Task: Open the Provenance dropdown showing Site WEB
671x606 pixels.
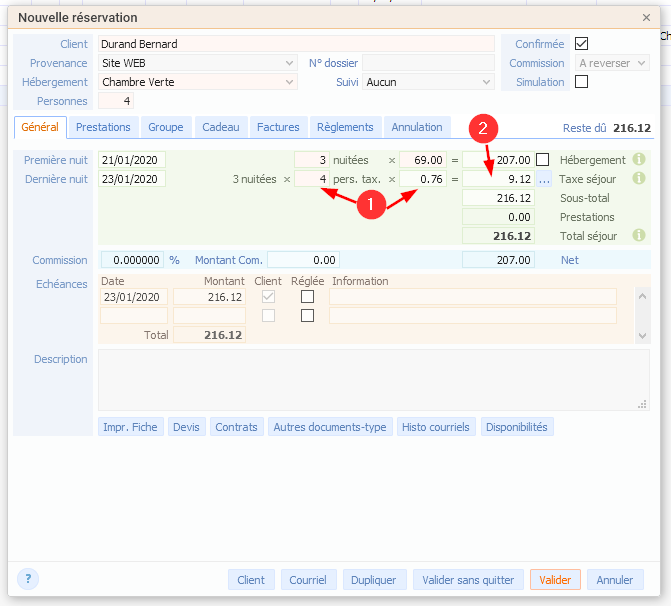Action: (198, 63)
